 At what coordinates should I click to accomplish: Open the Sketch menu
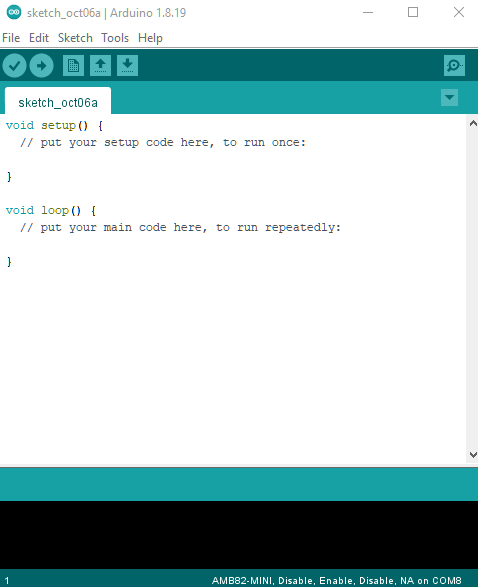pos(75,38)
